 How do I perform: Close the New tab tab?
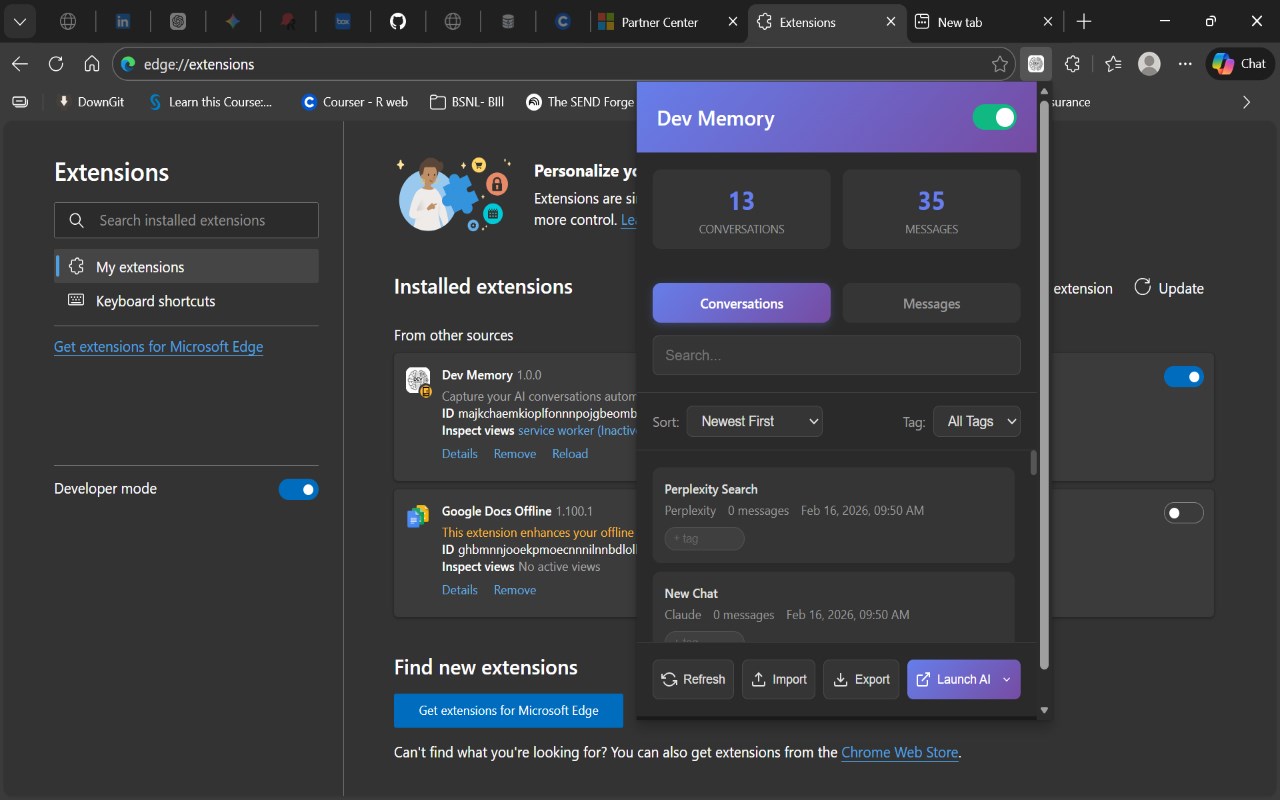[x=1048, y=22]
